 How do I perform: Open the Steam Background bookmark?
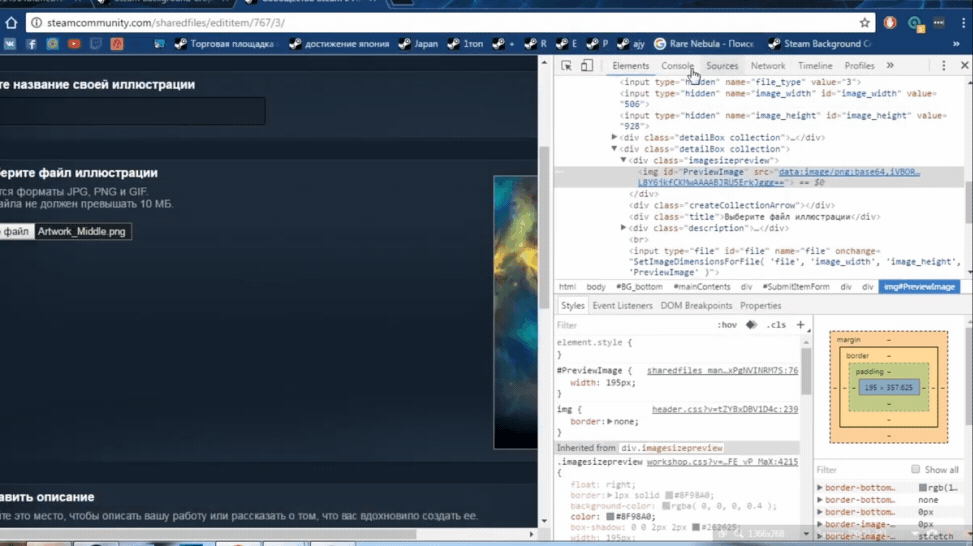pos(819,44)
